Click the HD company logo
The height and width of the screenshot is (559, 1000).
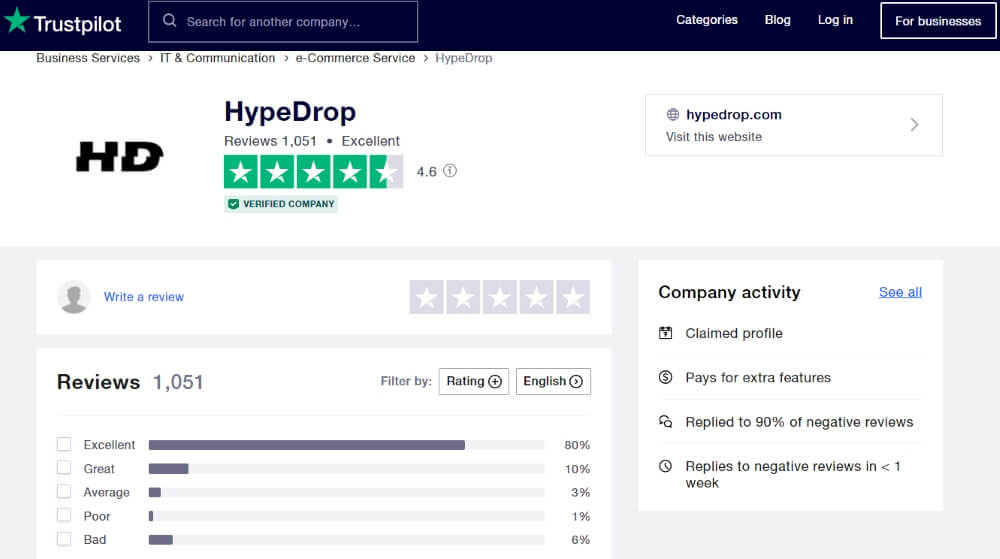tap(119, 156)
